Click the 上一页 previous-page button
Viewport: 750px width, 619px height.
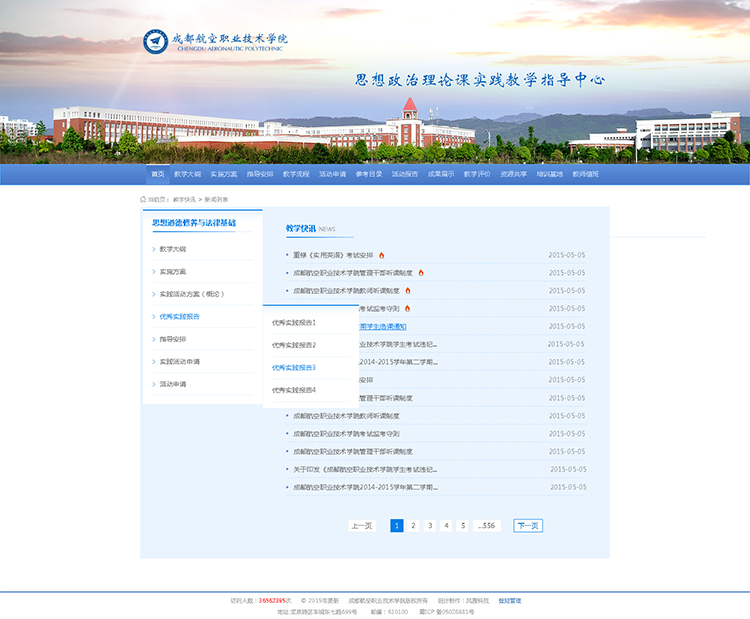361,525
